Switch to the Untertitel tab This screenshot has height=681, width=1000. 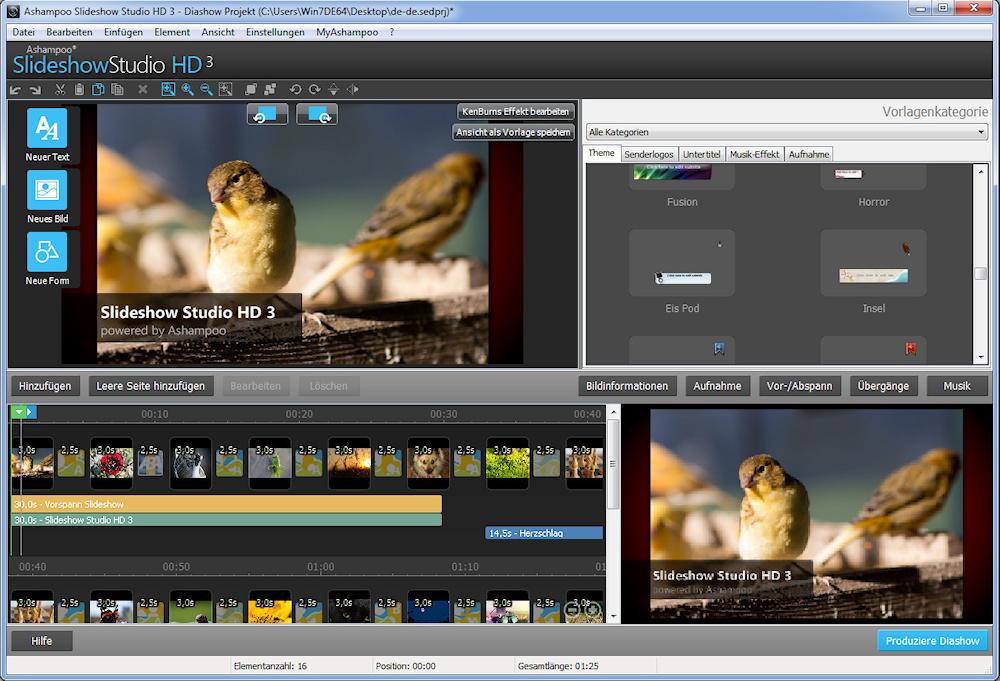pos(704,154)
